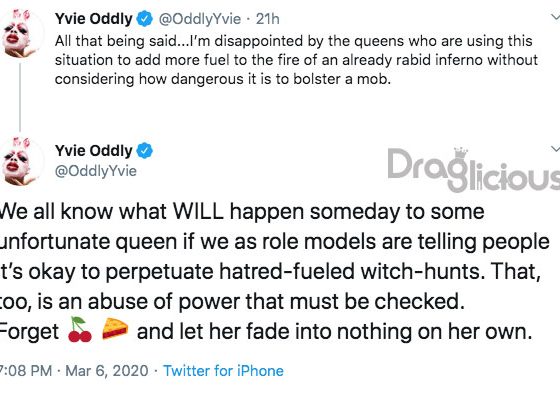Click the top tweet's profile avatar
The width and height of the screenshot is (560, 394).
(x=22, y=34)
